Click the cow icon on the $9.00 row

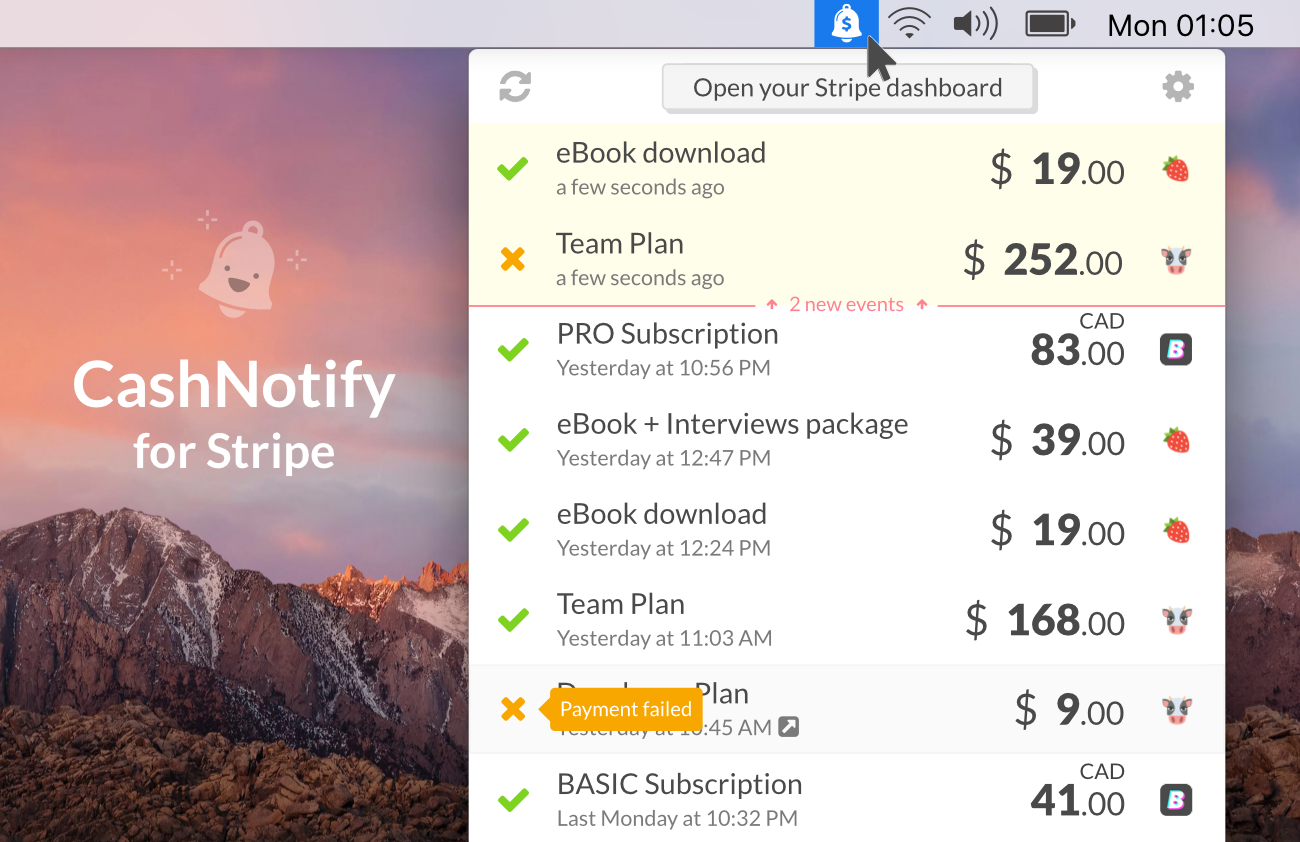click(x=1176, y=711)
